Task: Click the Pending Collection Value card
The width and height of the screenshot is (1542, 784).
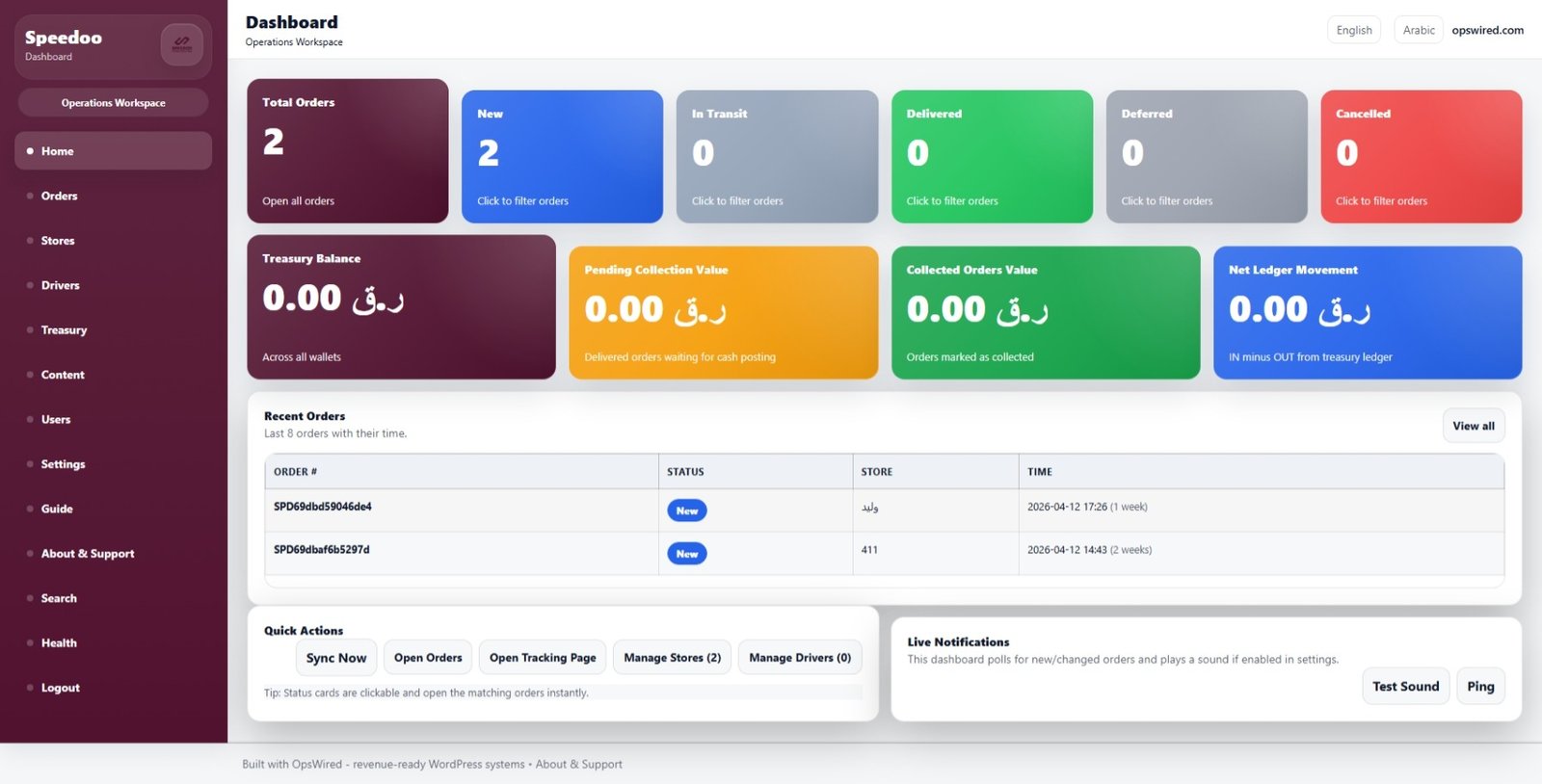Action: pos(724,313)
